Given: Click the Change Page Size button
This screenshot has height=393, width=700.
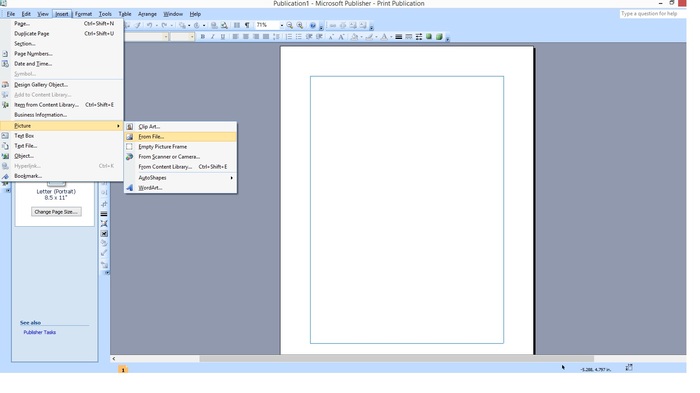Looking at the screenshot, I should pos(56,212).
